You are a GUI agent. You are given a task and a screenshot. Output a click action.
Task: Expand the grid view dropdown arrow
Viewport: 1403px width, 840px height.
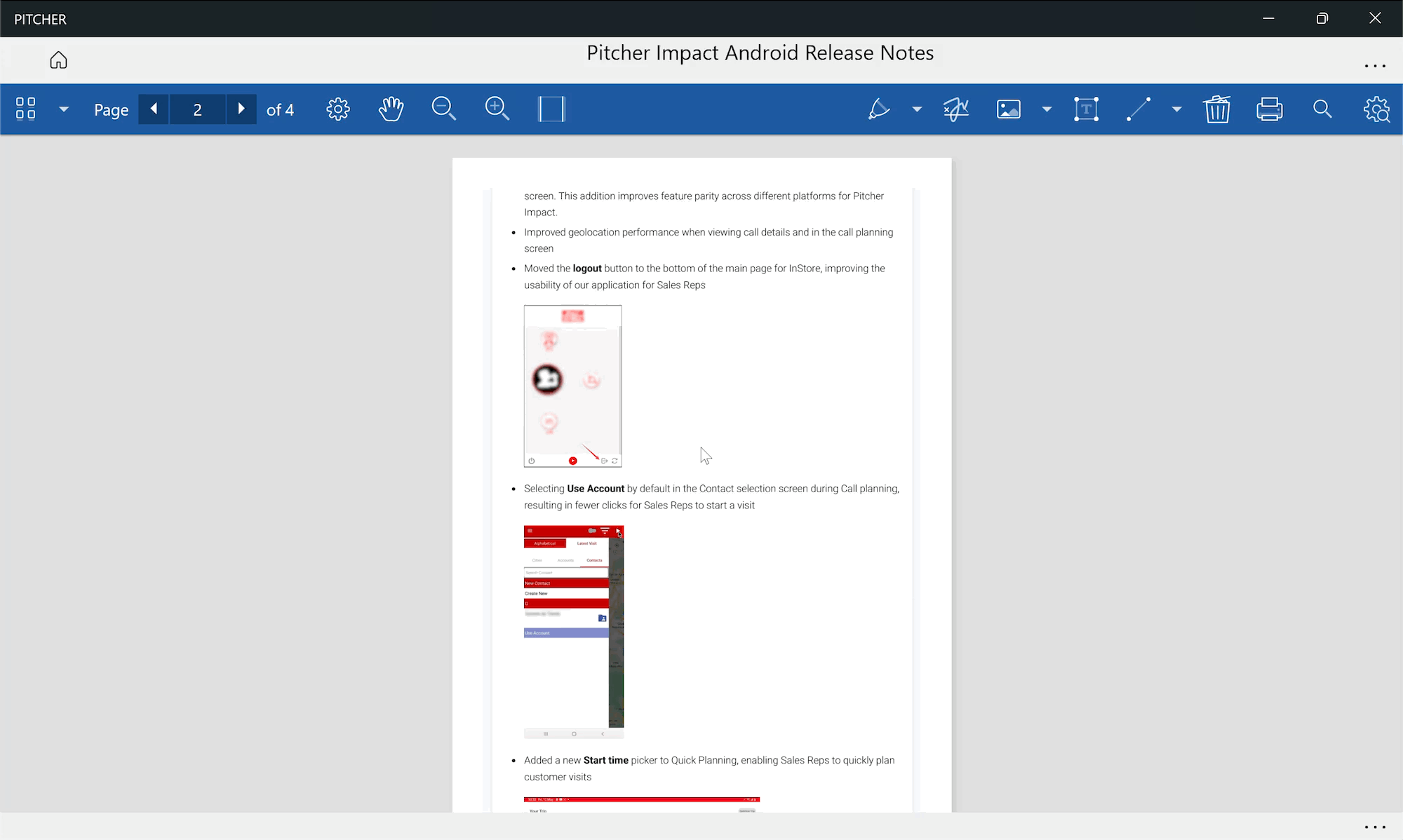coord(64,109)
